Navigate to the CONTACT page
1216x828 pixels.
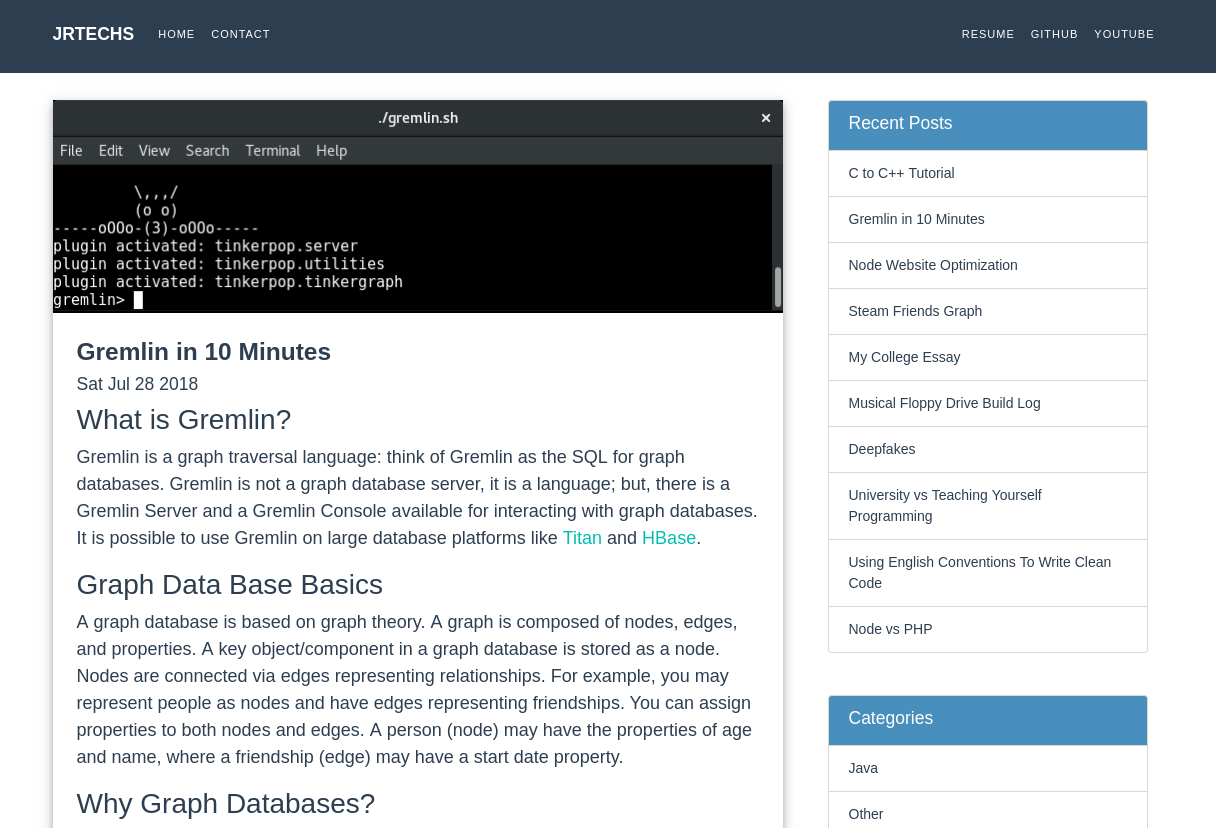tap(240, 34)
